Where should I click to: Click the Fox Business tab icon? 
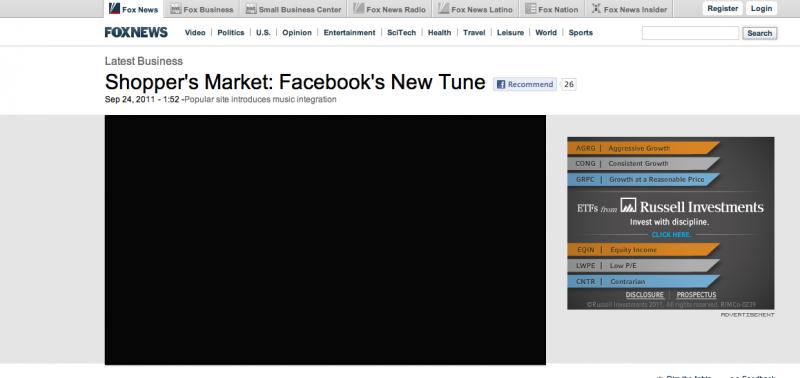coord(176,9)
